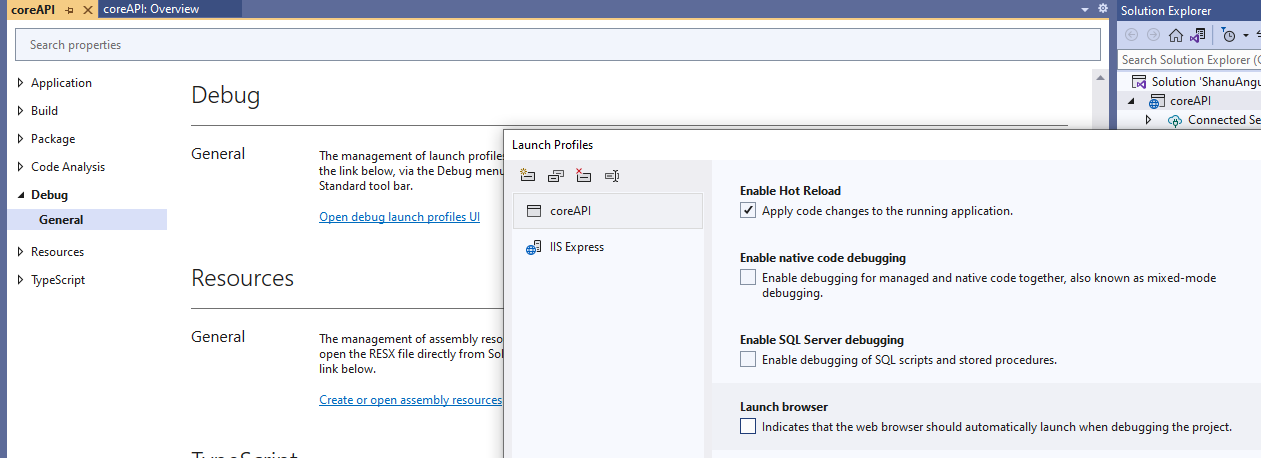This screenshot has width=1261, height=458.
Task: Switch views in Solution Explorer toolbar
Action: tap(1197, 35)
